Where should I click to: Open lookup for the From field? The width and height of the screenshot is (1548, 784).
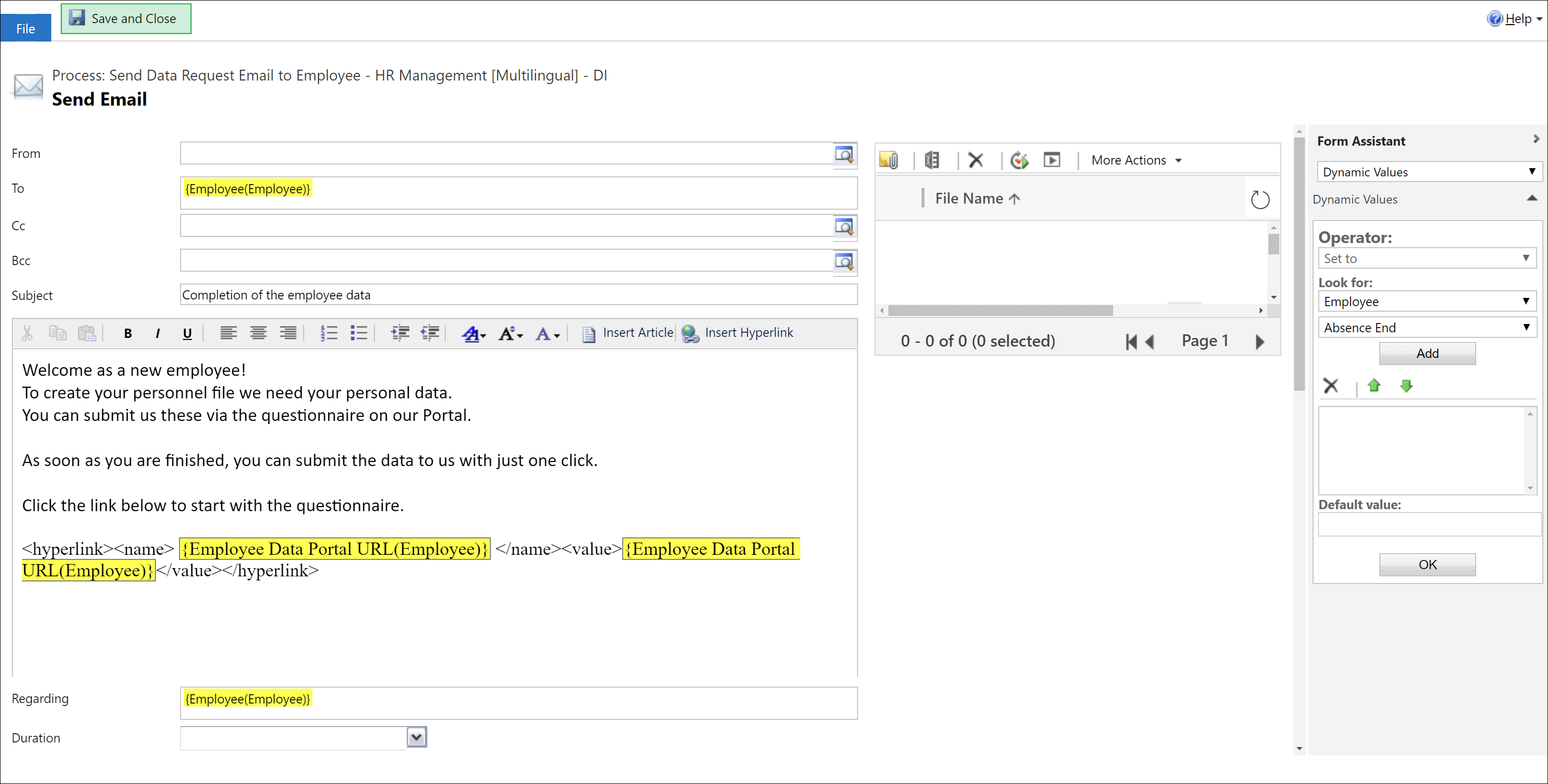pyautogui.click(x=844, y=154)
